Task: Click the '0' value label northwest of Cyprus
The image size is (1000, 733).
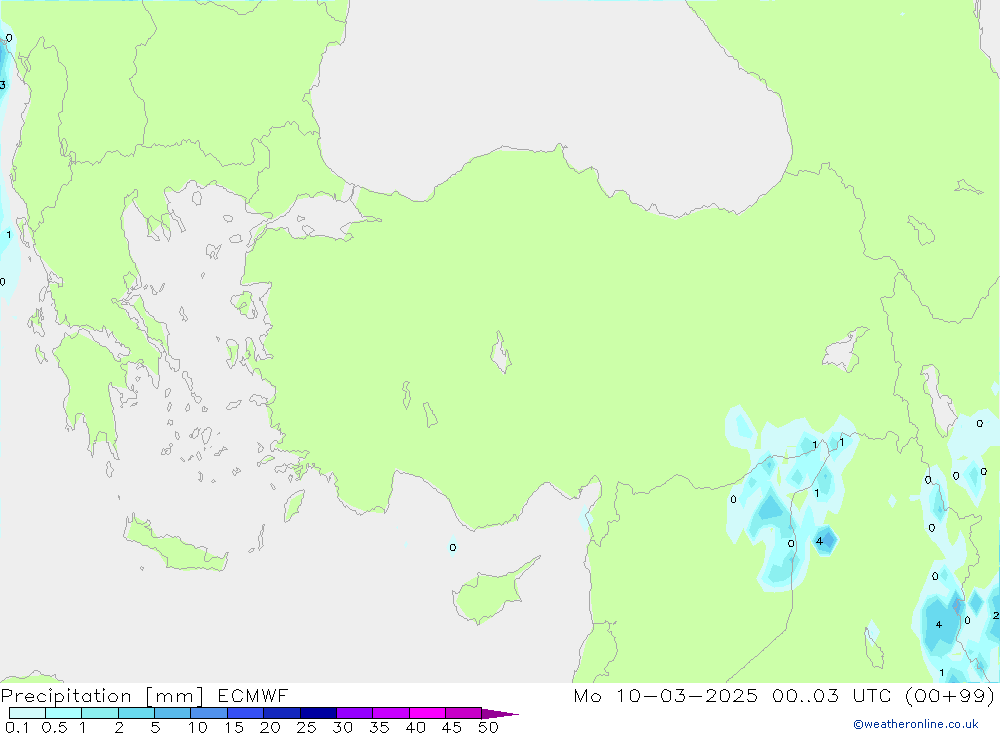Action: coord(452,547)
